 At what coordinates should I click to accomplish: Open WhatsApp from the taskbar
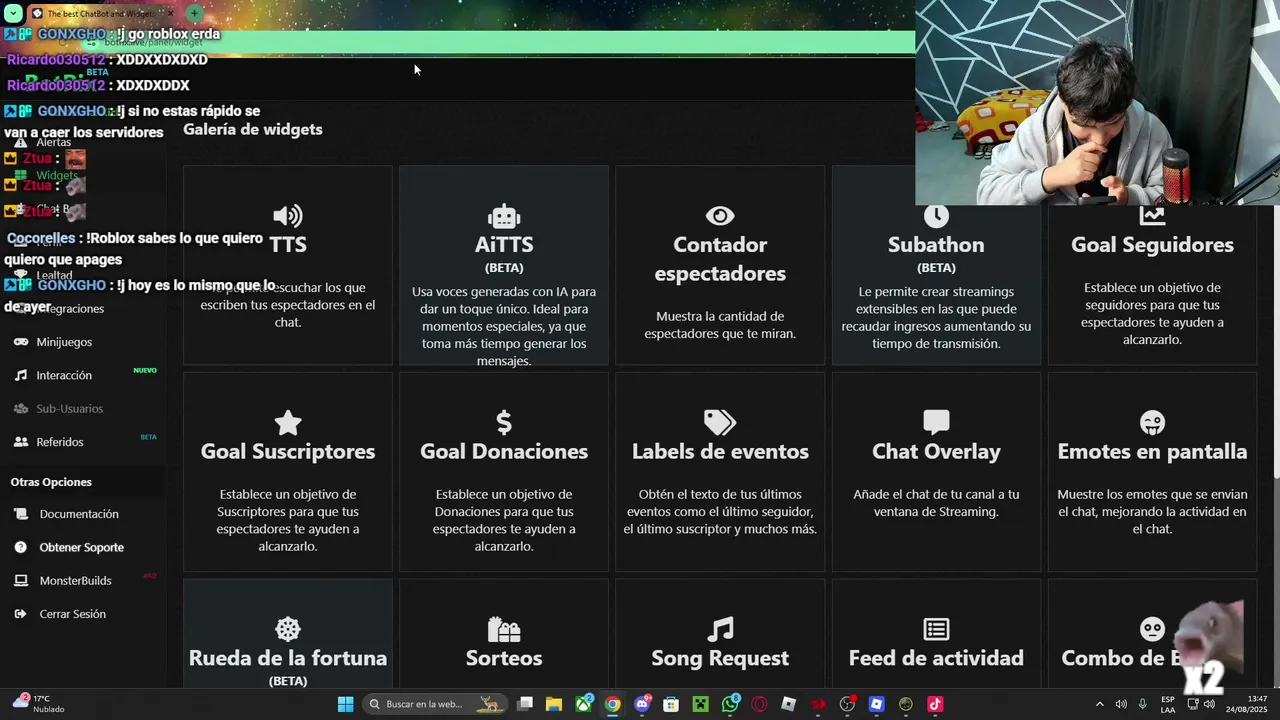pyautogui.click(x=730, y=704)
